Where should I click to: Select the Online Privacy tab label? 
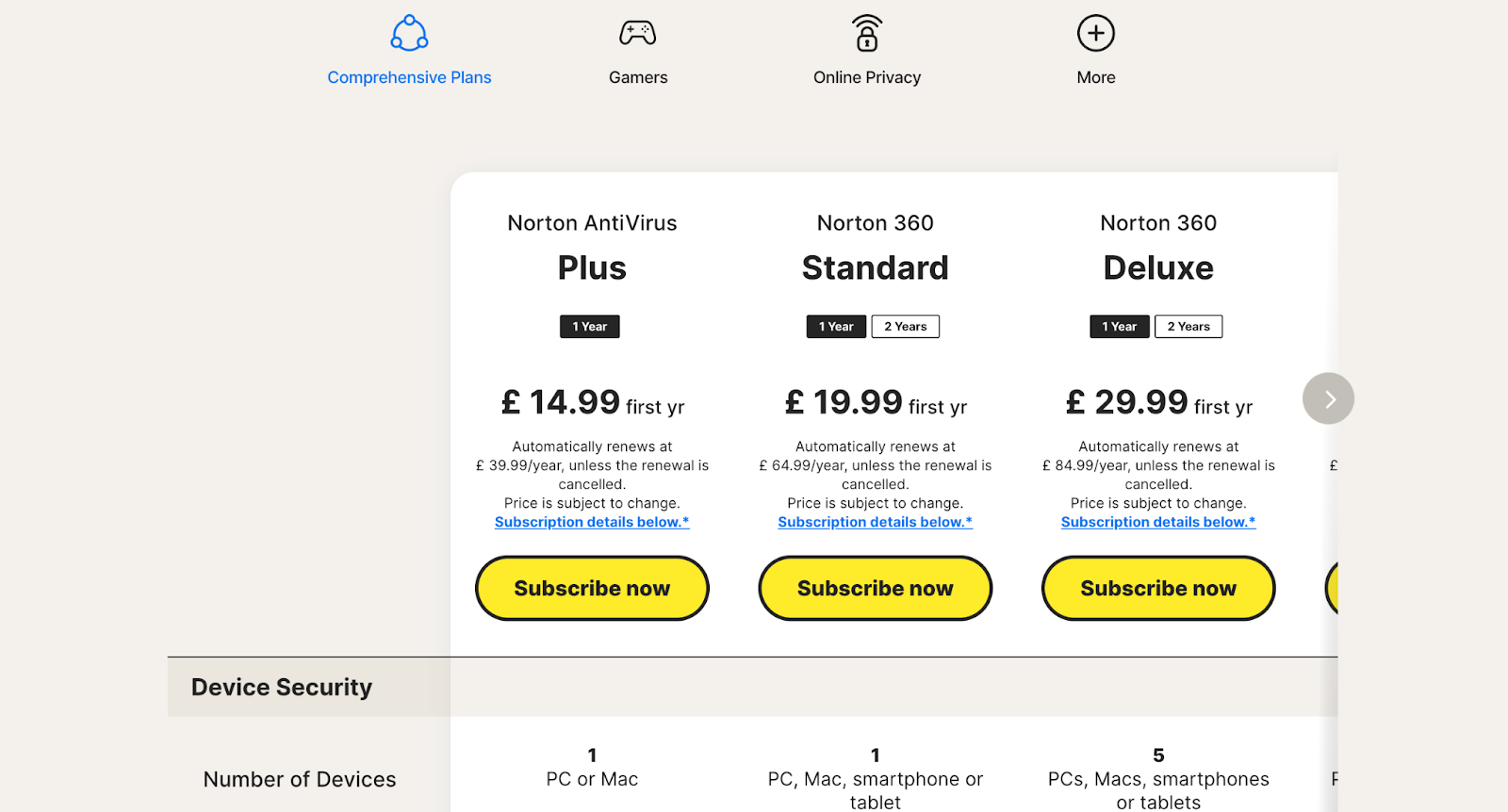pyautogui.click(x=867, y=77)
